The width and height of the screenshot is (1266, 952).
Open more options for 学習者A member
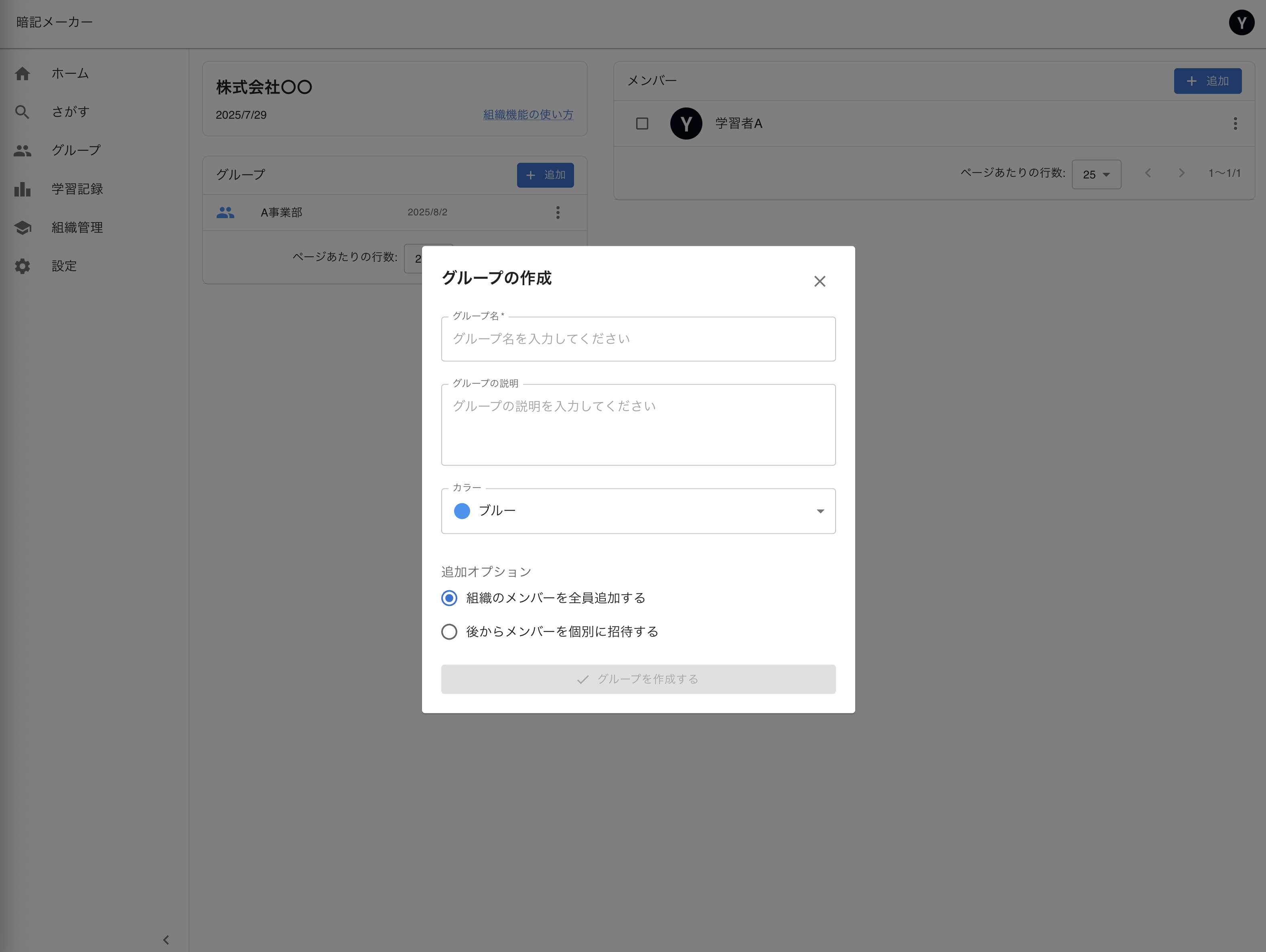1235,124
